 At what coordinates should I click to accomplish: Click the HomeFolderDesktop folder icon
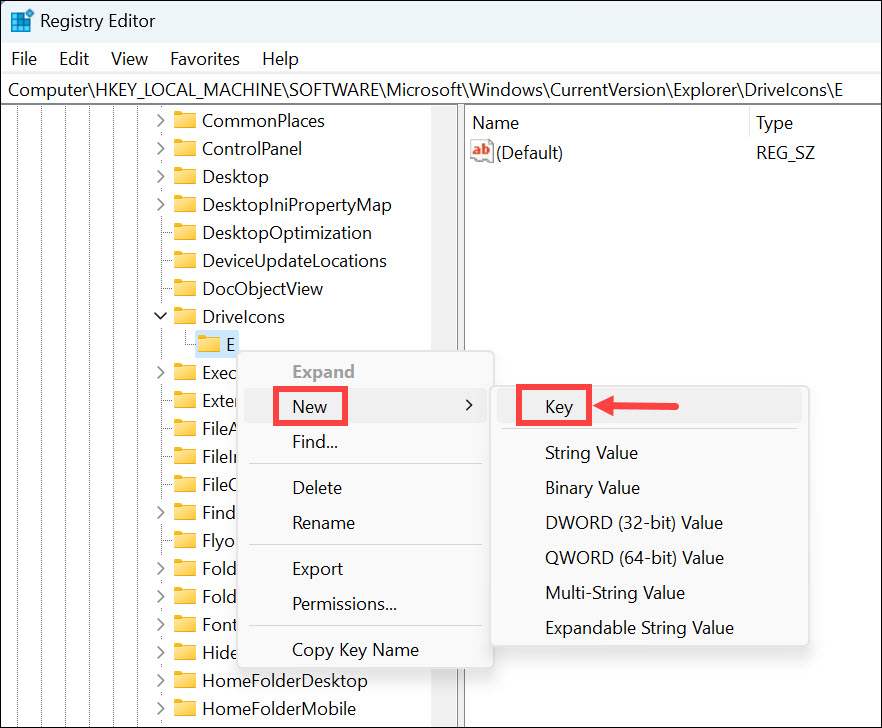click(x=184, y=681)
